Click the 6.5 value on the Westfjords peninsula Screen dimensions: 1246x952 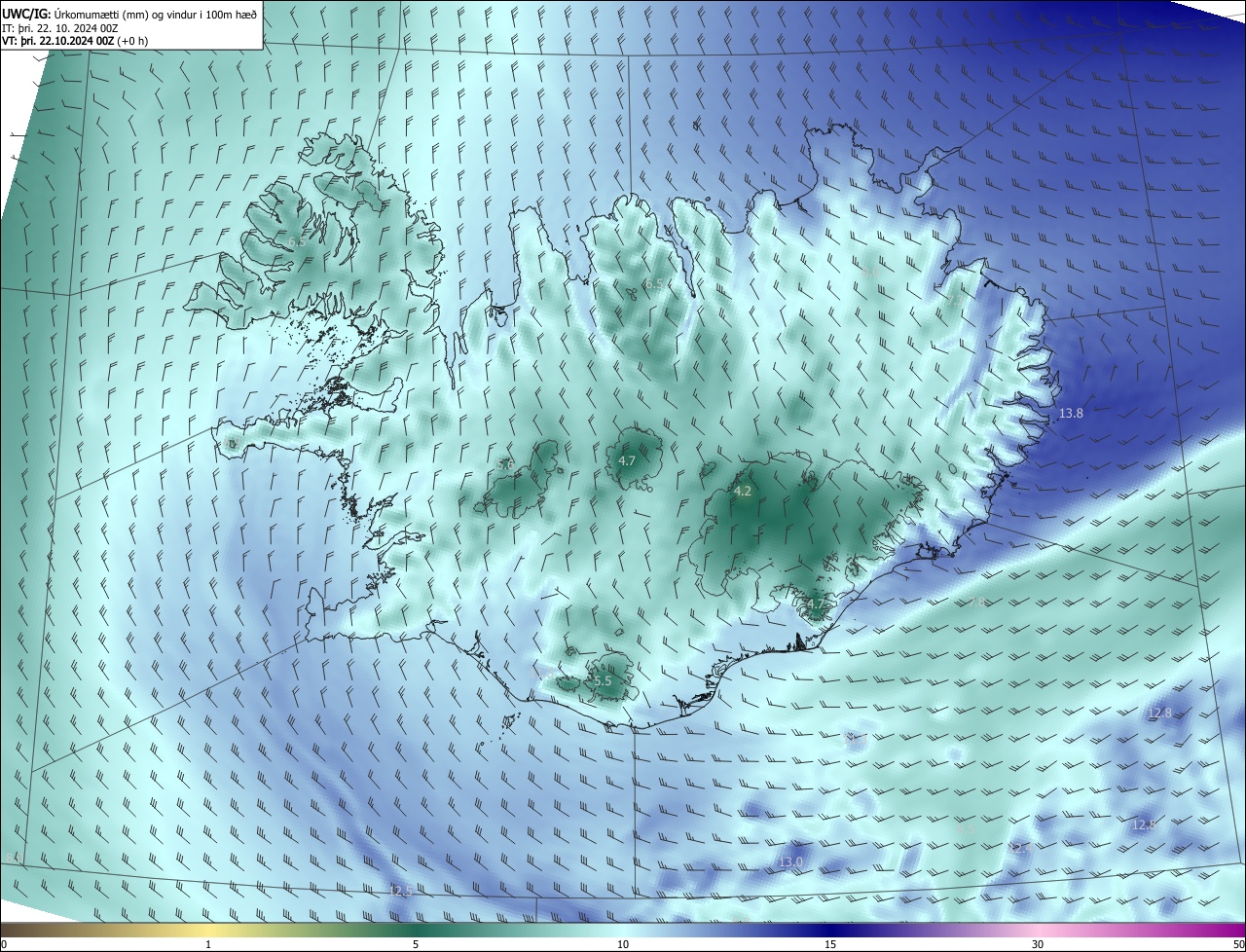coord(297,240)
